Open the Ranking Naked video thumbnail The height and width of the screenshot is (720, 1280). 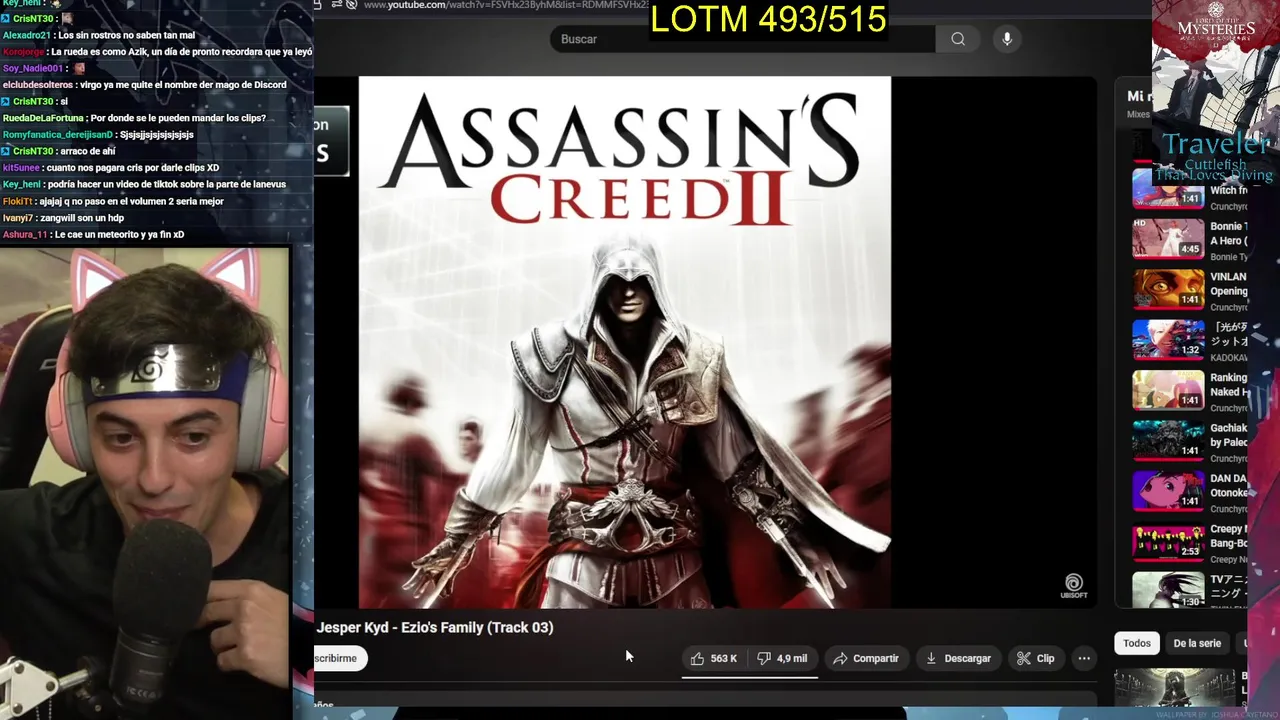pyautogui.click(x=1168, y=390)
